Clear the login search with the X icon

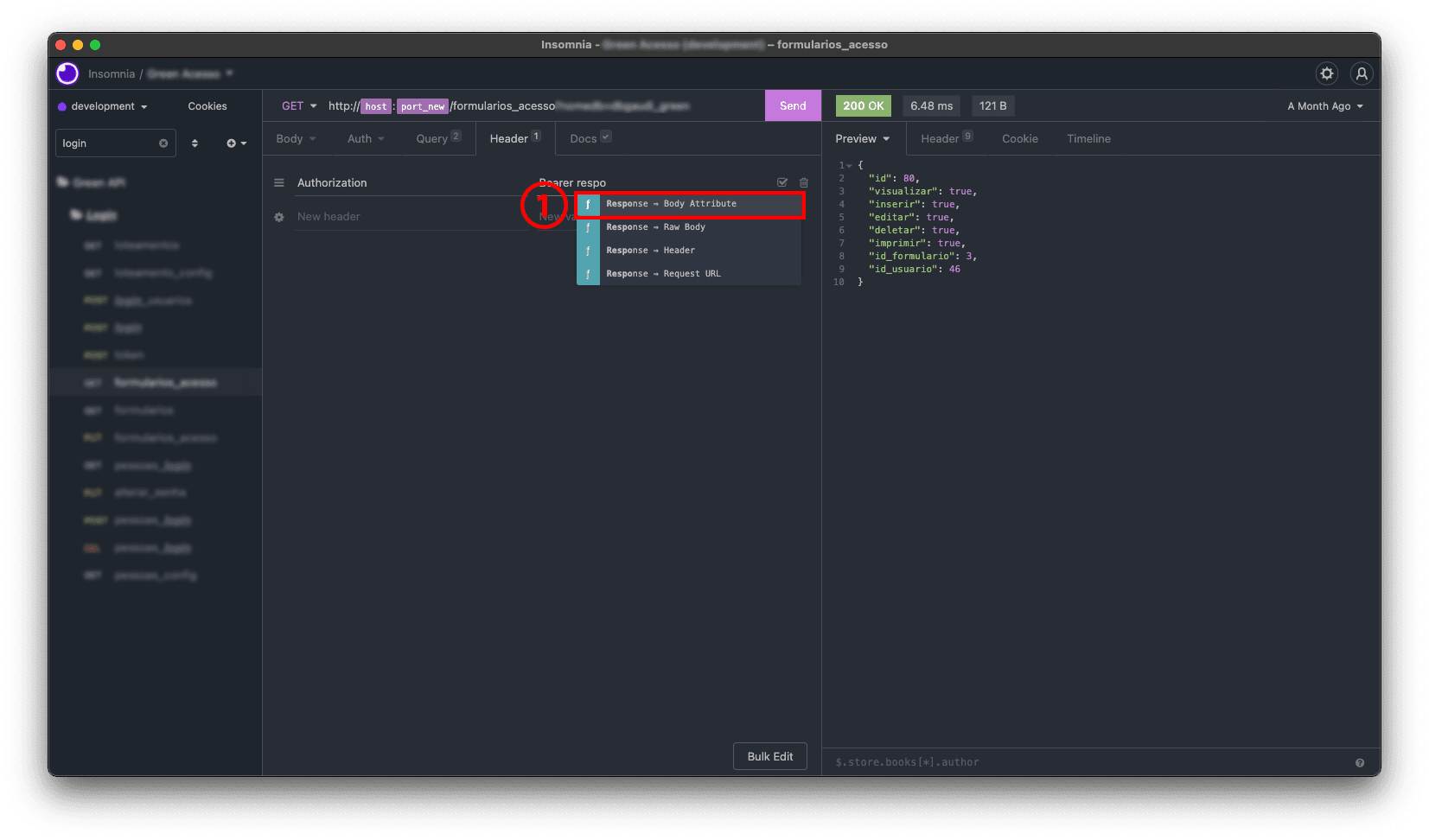pos(164,143)
